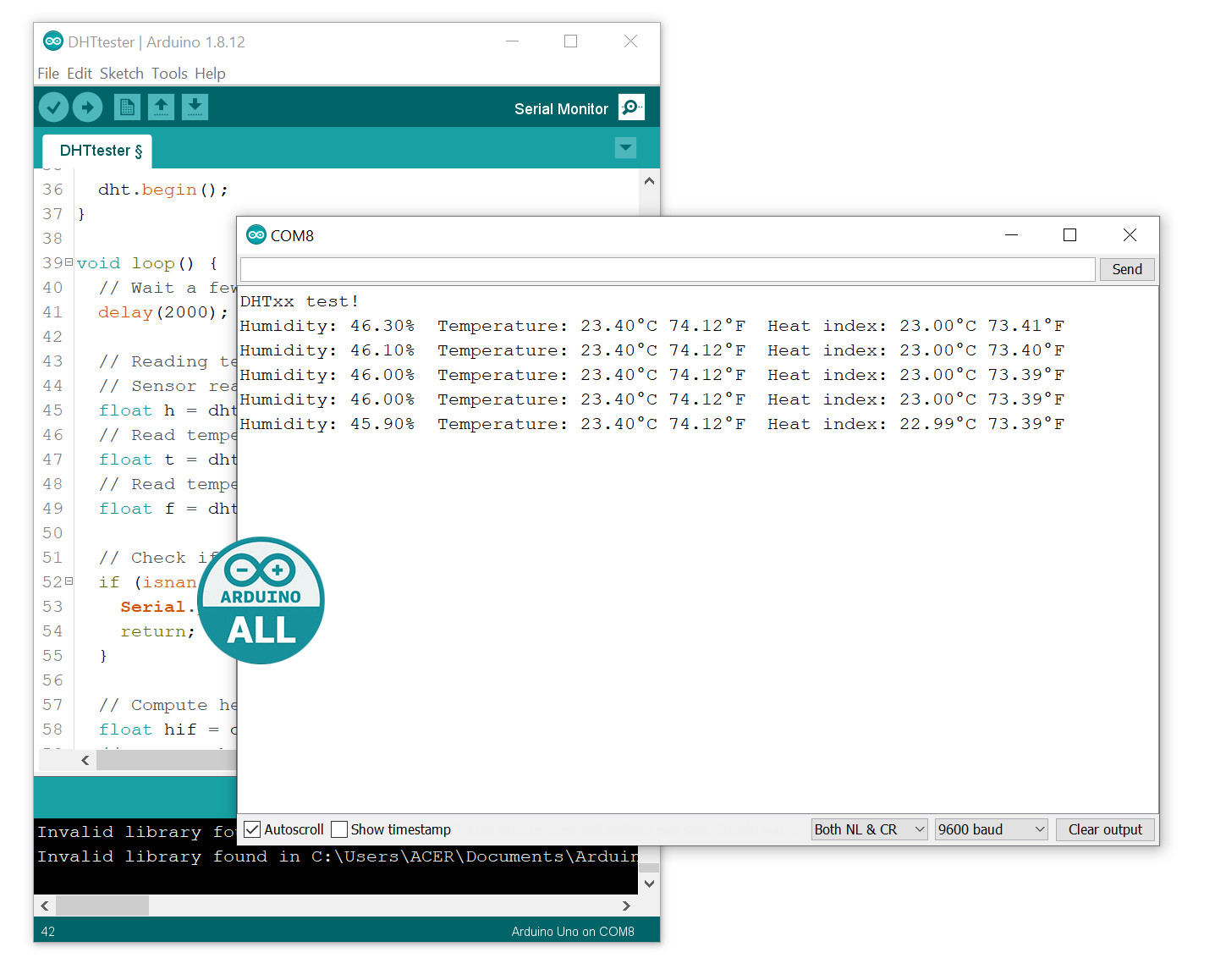Click the 'Humidity: 46.30%' output line
This screenshot has width=1215, height=980.
point(651,326)
